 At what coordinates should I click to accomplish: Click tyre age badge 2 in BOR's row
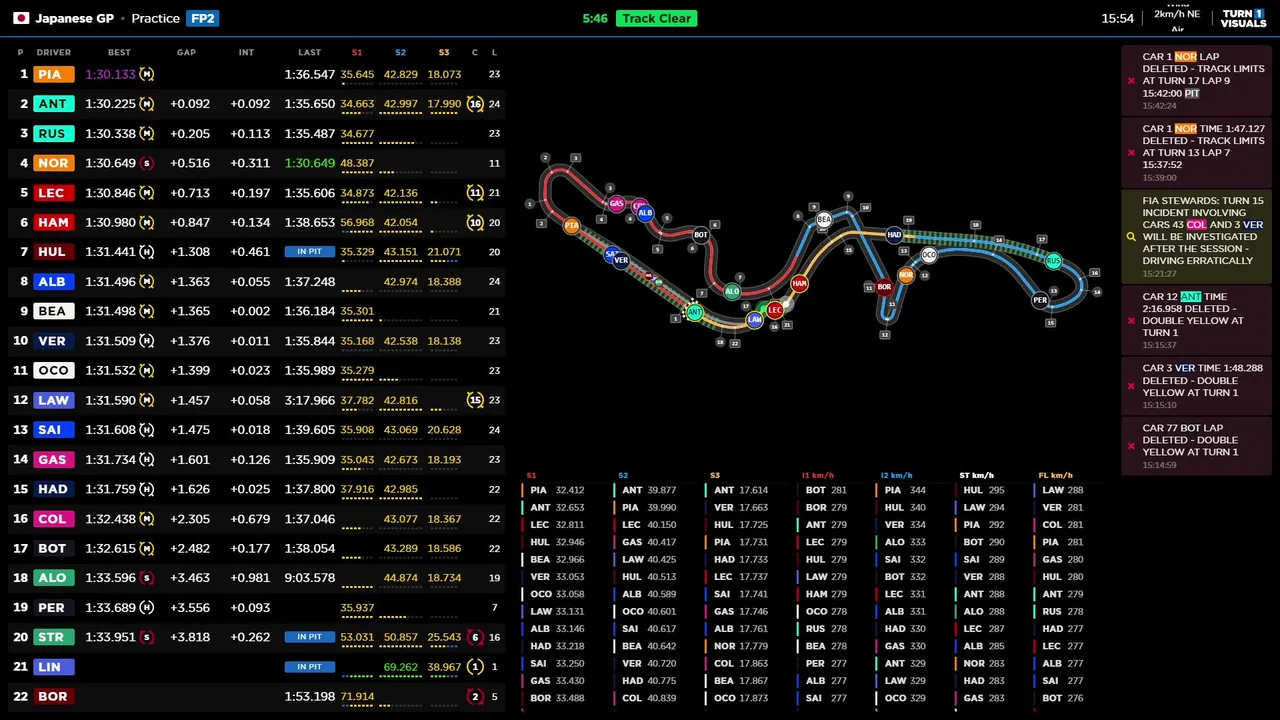click(475, 697)
